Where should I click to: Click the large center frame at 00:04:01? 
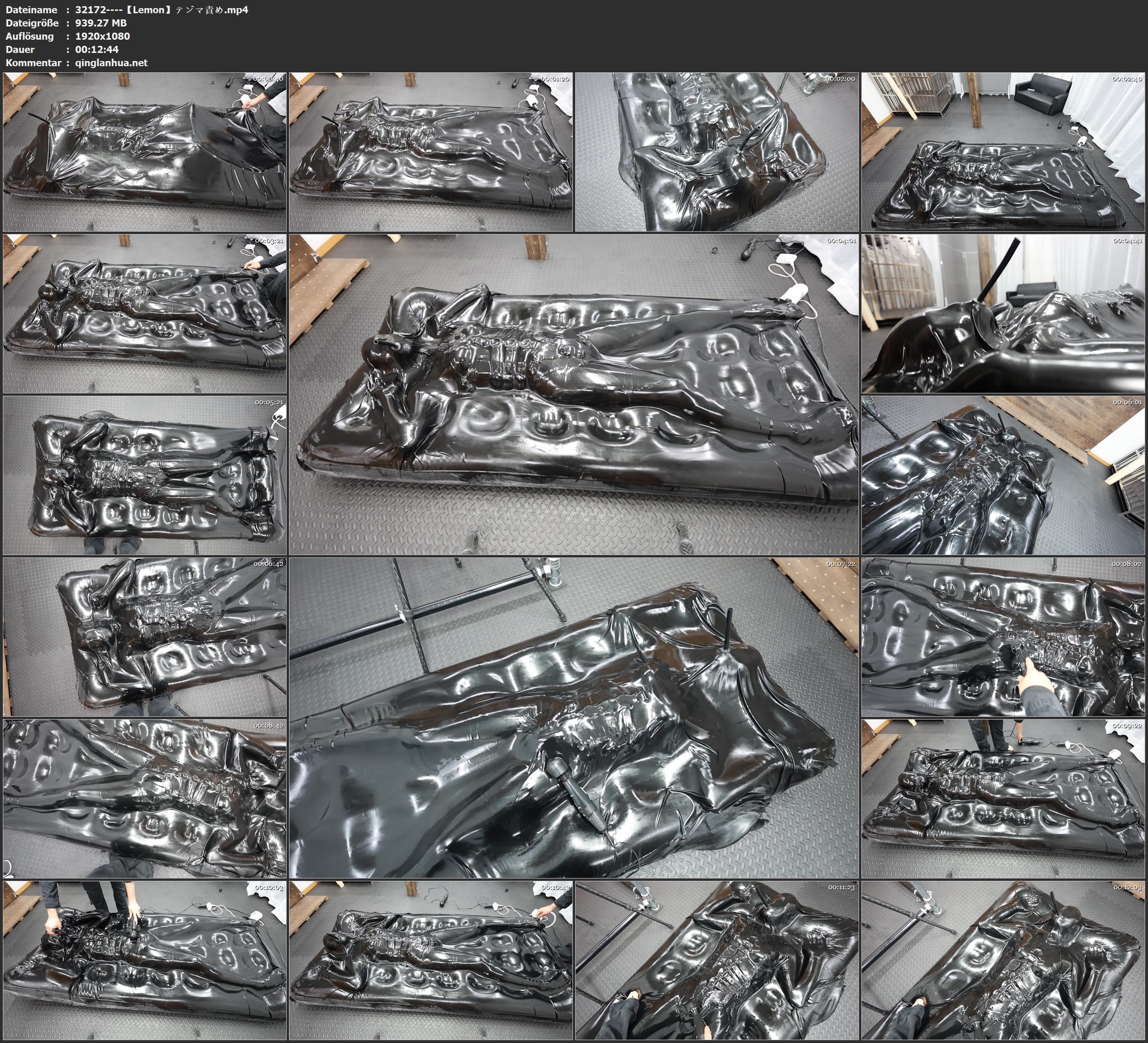[x=573, y=394]
